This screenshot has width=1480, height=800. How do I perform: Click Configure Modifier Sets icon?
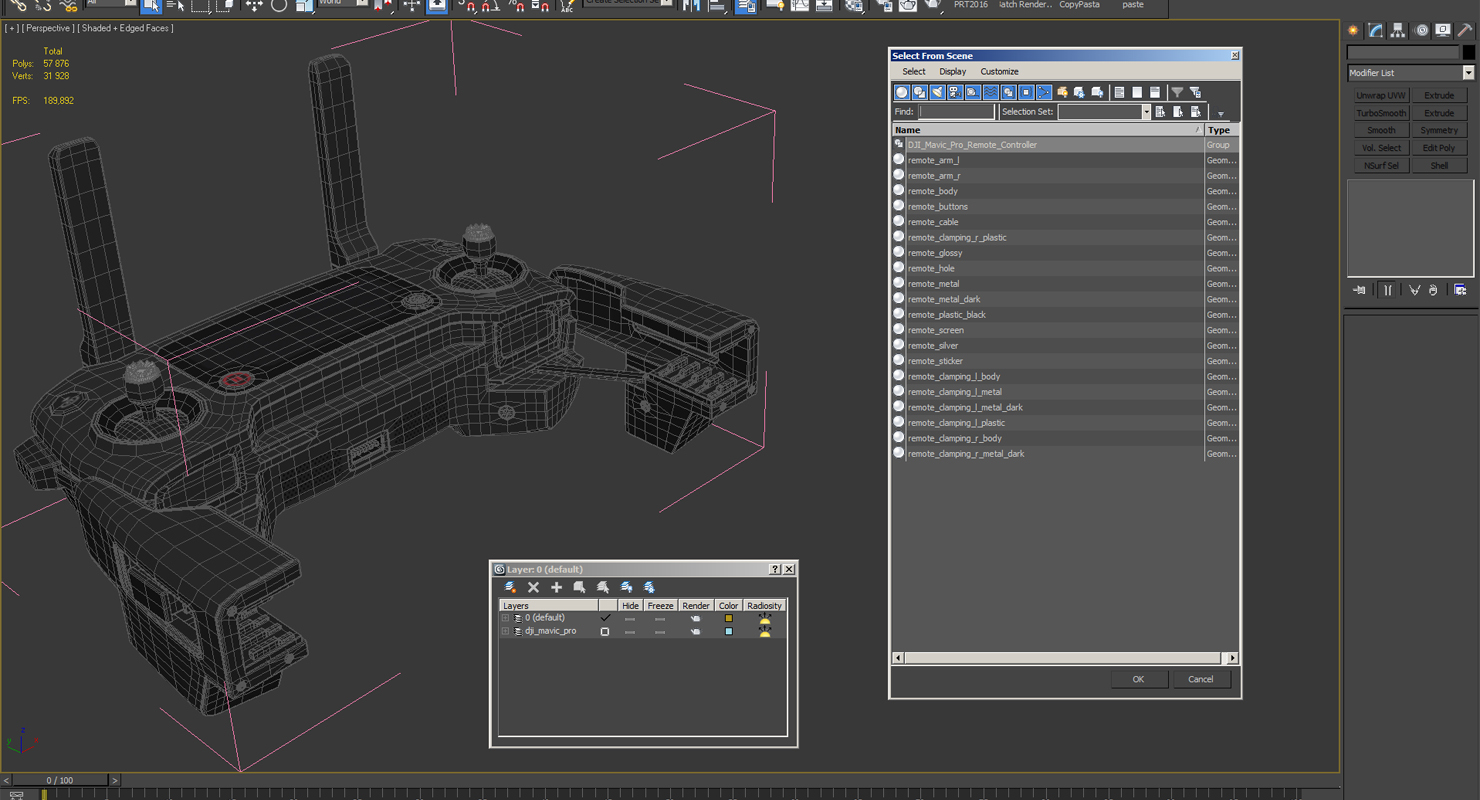tap(1460, 290)
